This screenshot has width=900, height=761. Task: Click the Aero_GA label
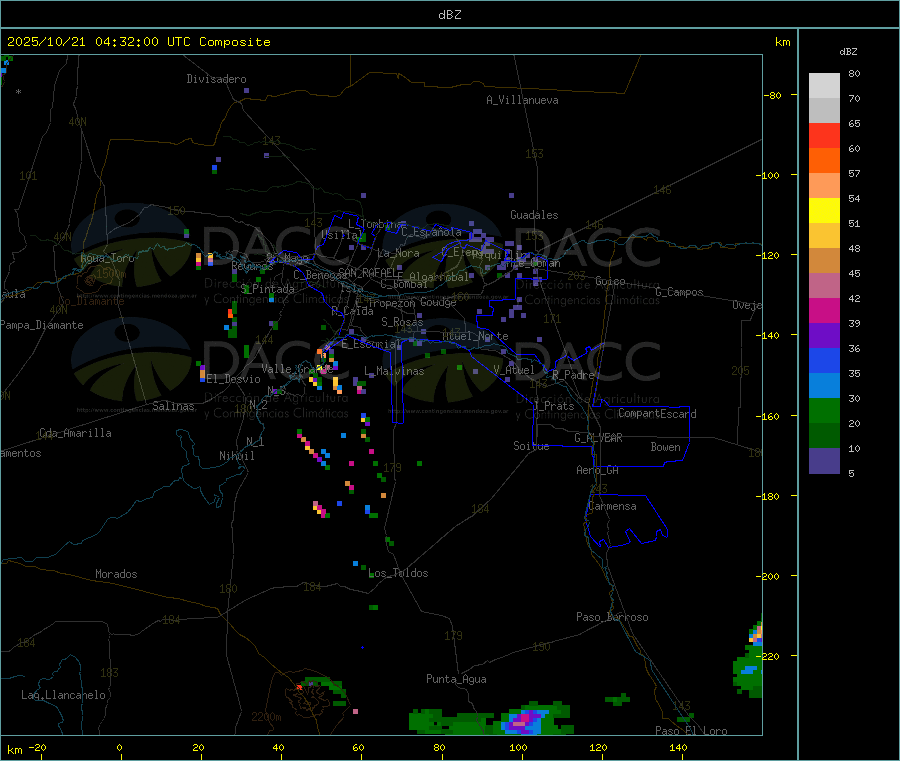[x=598, y=470]
